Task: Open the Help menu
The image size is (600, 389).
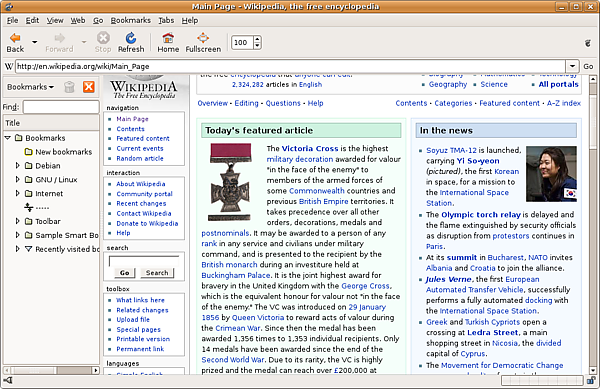Action: [x=189, y=20]
